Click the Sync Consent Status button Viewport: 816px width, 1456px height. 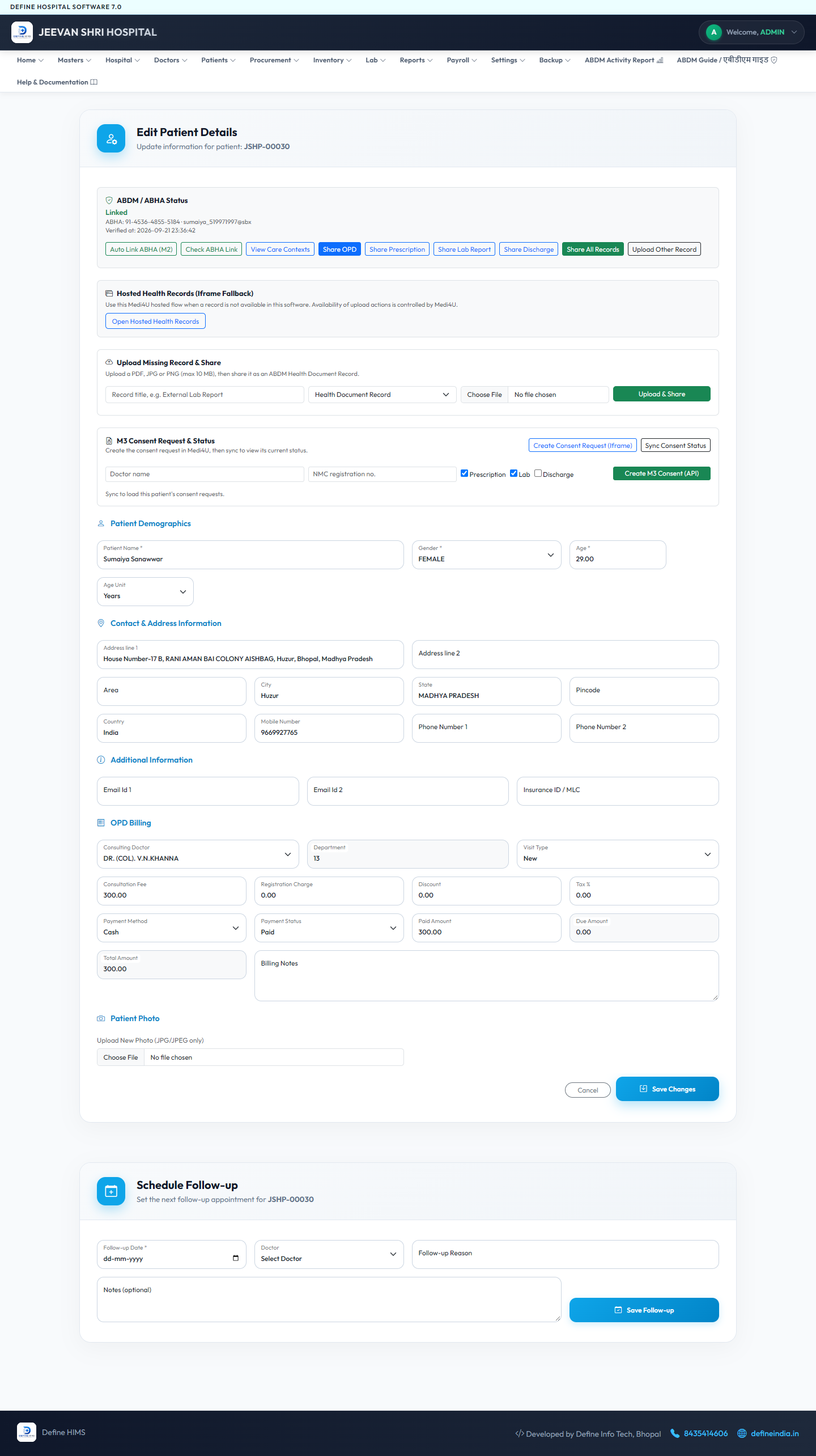tap(675, 446)
